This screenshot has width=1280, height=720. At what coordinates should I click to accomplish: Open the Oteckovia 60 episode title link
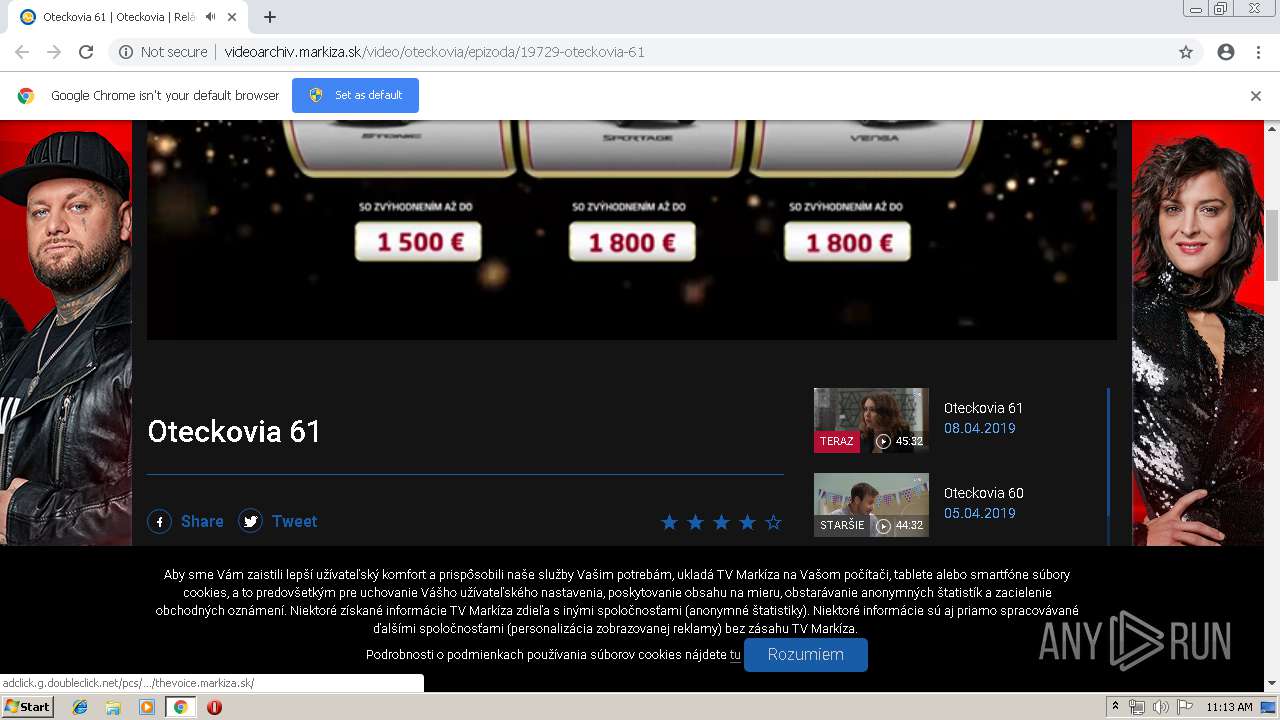coord(983,493)
